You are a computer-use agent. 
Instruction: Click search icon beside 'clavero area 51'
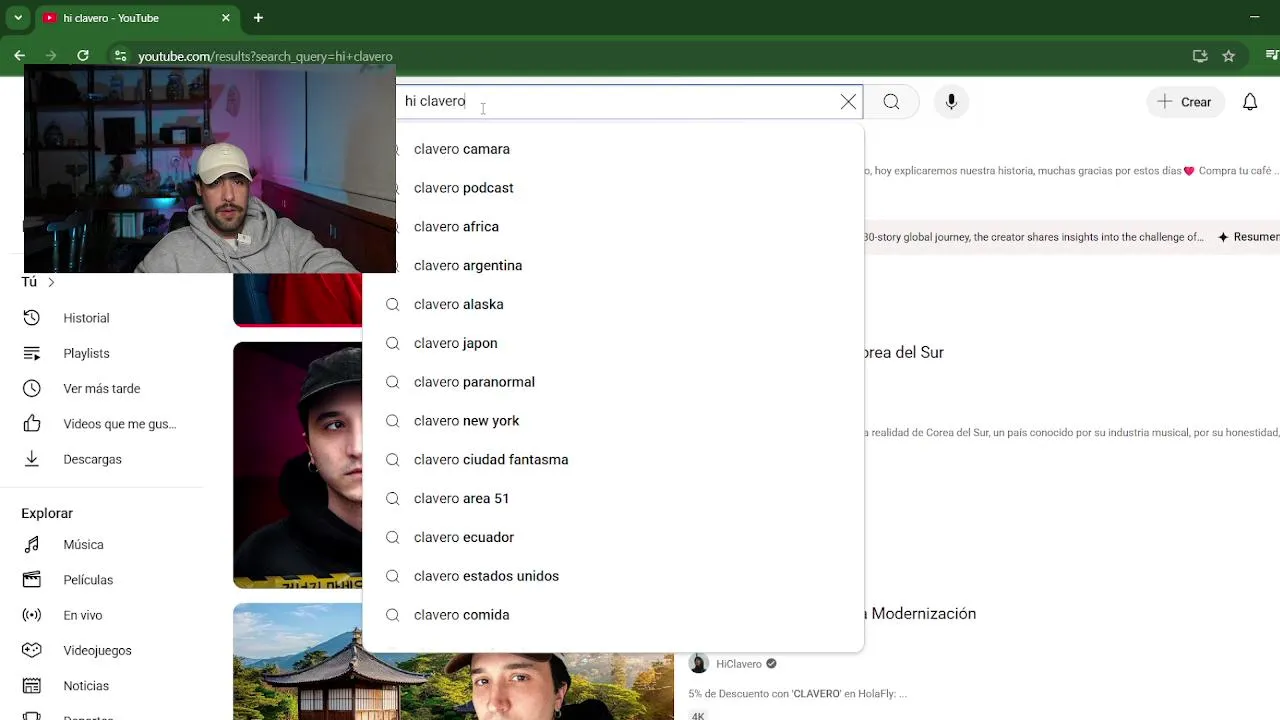click(393, 498)
